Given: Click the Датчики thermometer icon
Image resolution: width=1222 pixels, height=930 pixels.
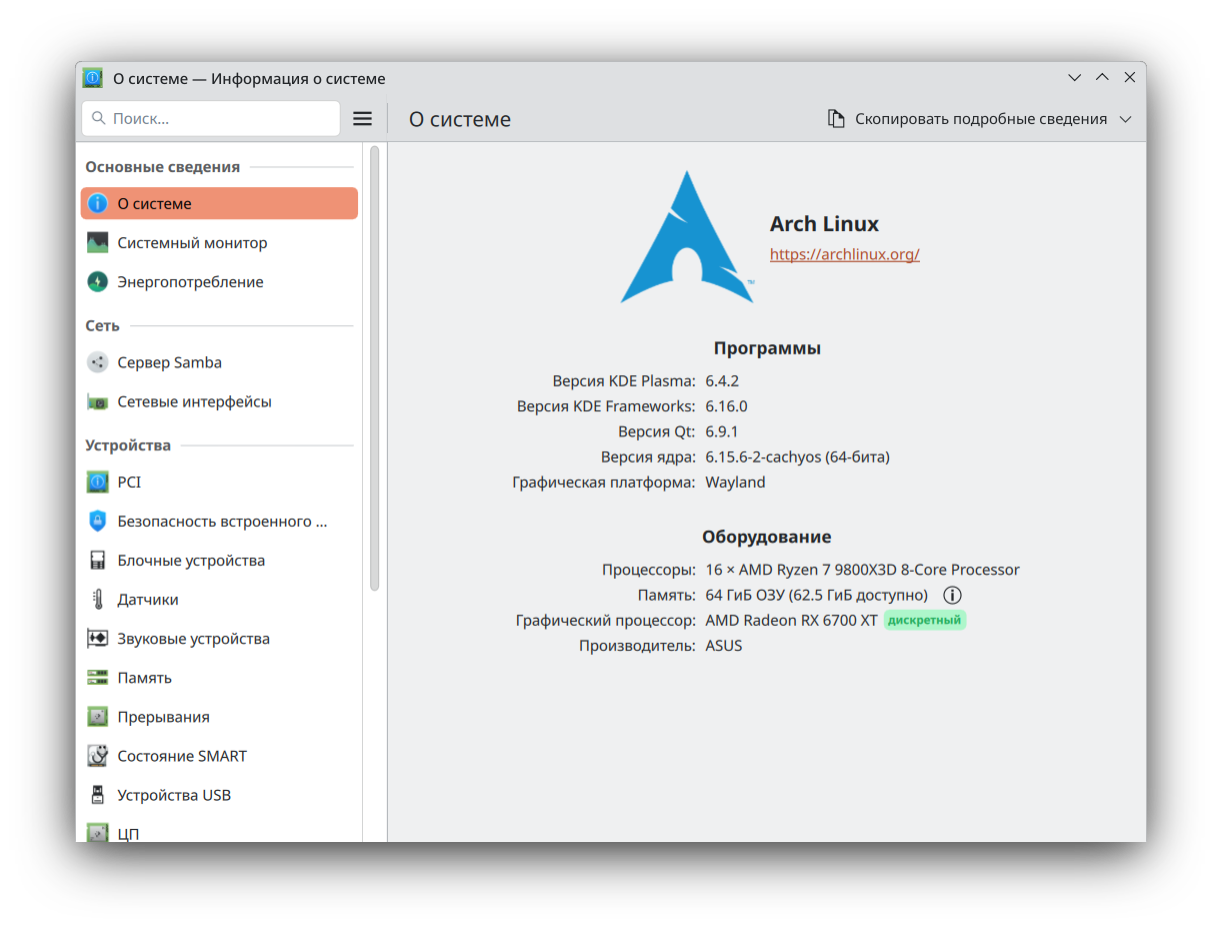Looking at the screenshot, I should (x=97, y=600).
